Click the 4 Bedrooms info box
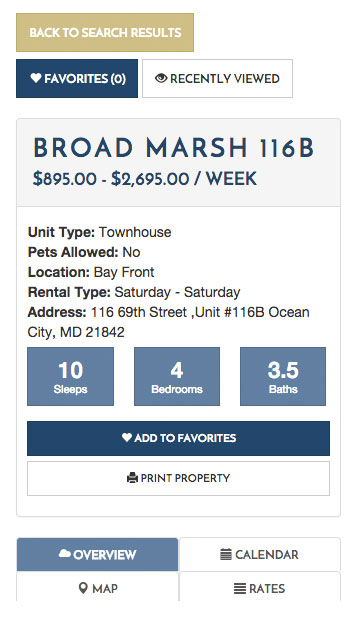Image resolution: width=361 pixels, height=618 pixels. click(x=177, y=376)
